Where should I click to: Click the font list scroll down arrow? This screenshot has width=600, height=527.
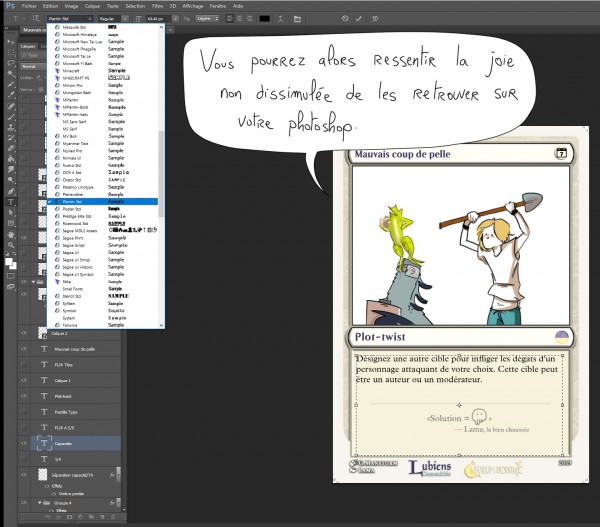point(161,325)
